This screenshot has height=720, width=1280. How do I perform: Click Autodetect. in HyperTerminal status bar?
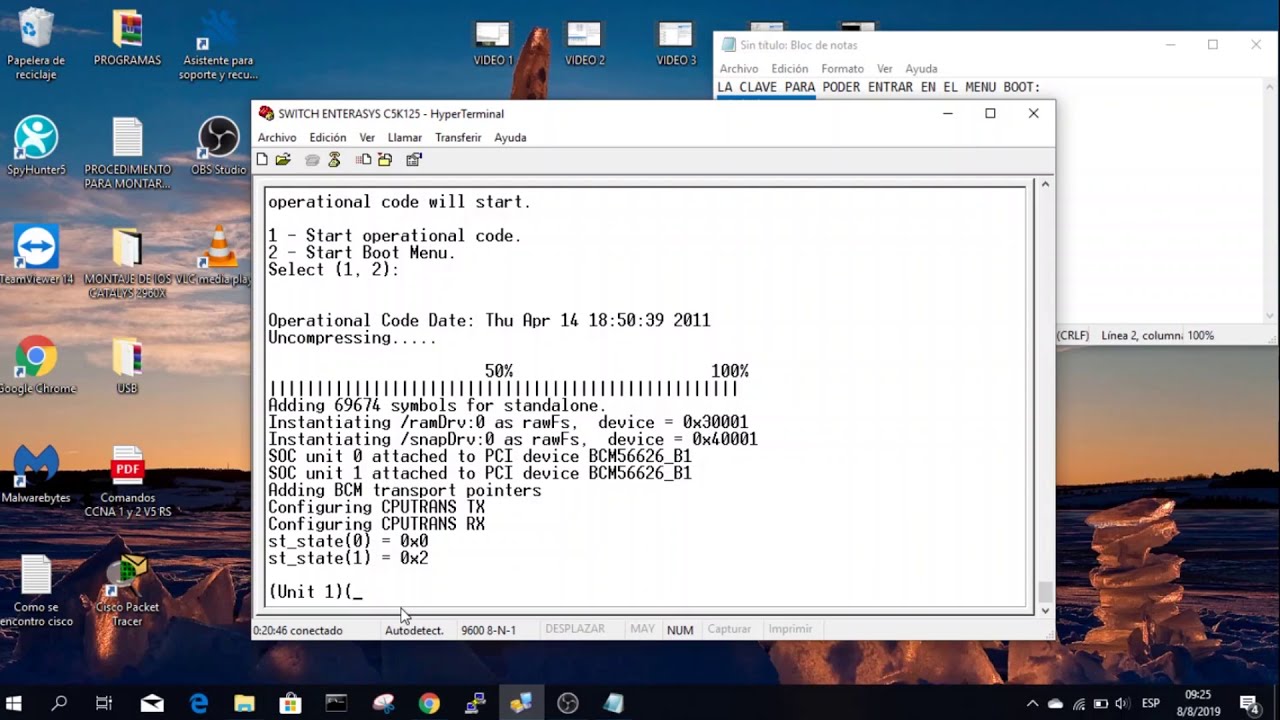pos(414,630)
